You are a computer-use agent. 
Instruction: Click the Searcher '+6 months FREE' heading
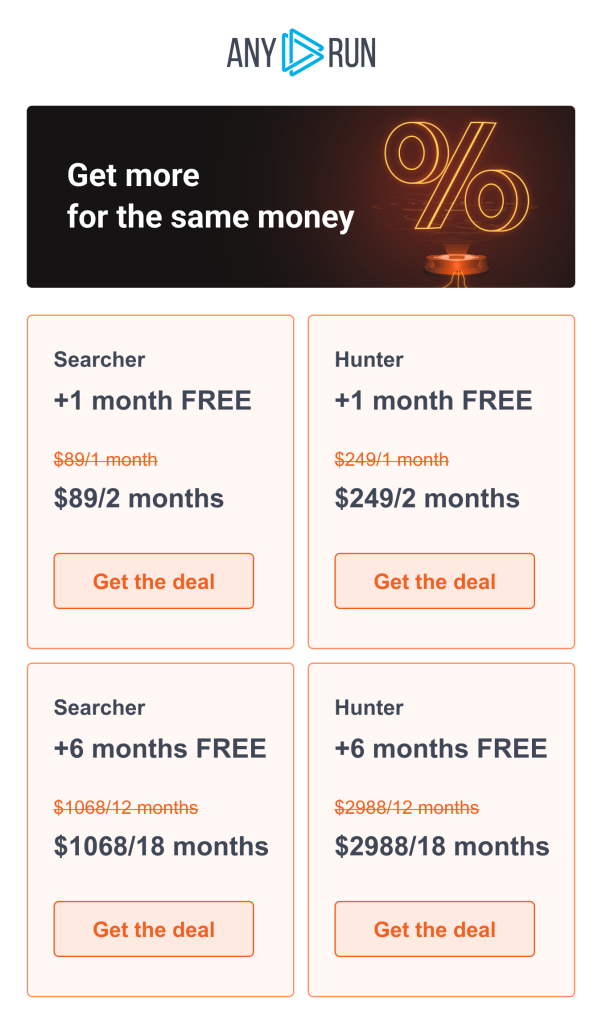160,749
